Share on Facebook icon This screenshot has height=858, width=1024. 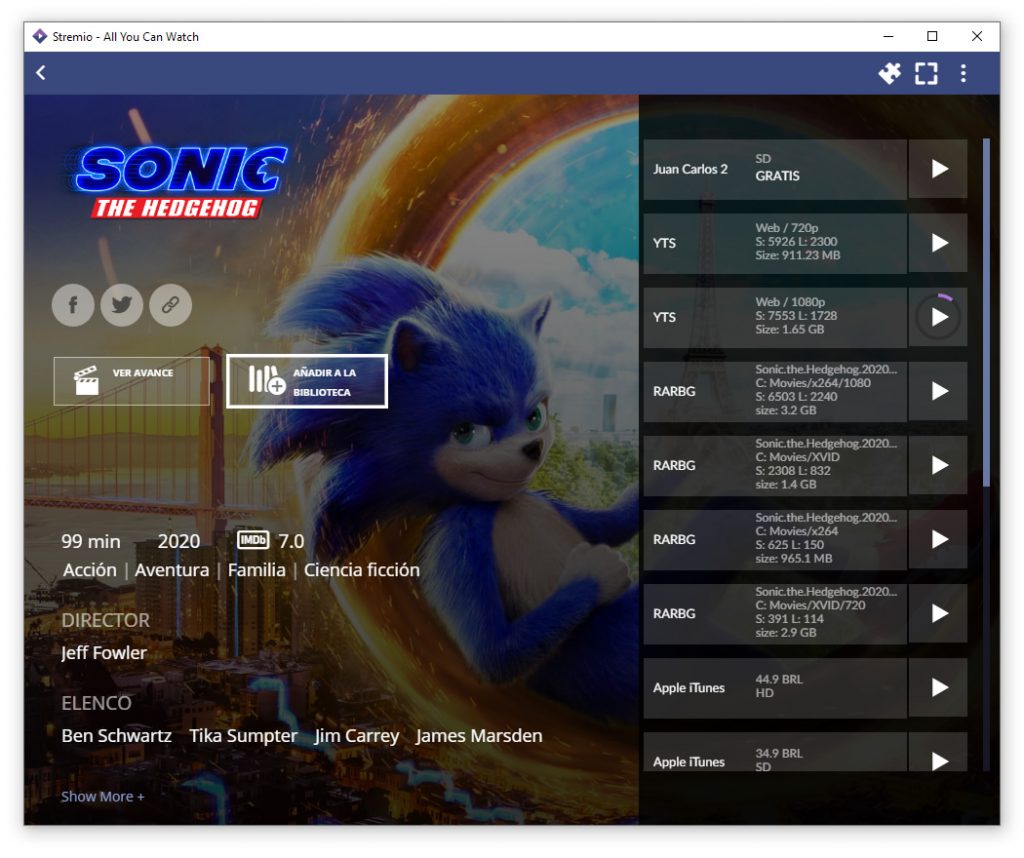(73, 305)
